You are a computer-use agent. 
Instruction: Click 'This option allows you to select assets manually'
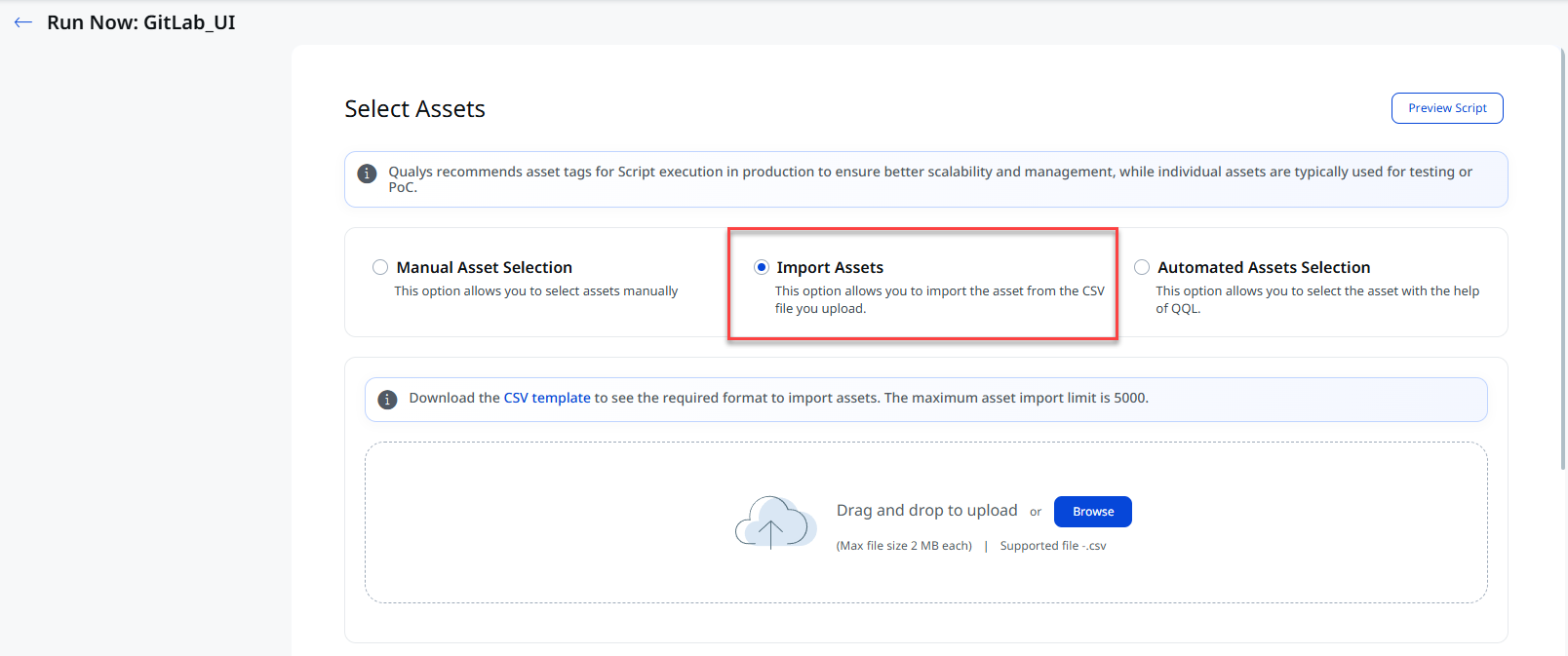pyautogui.click(x=536, y=291)
